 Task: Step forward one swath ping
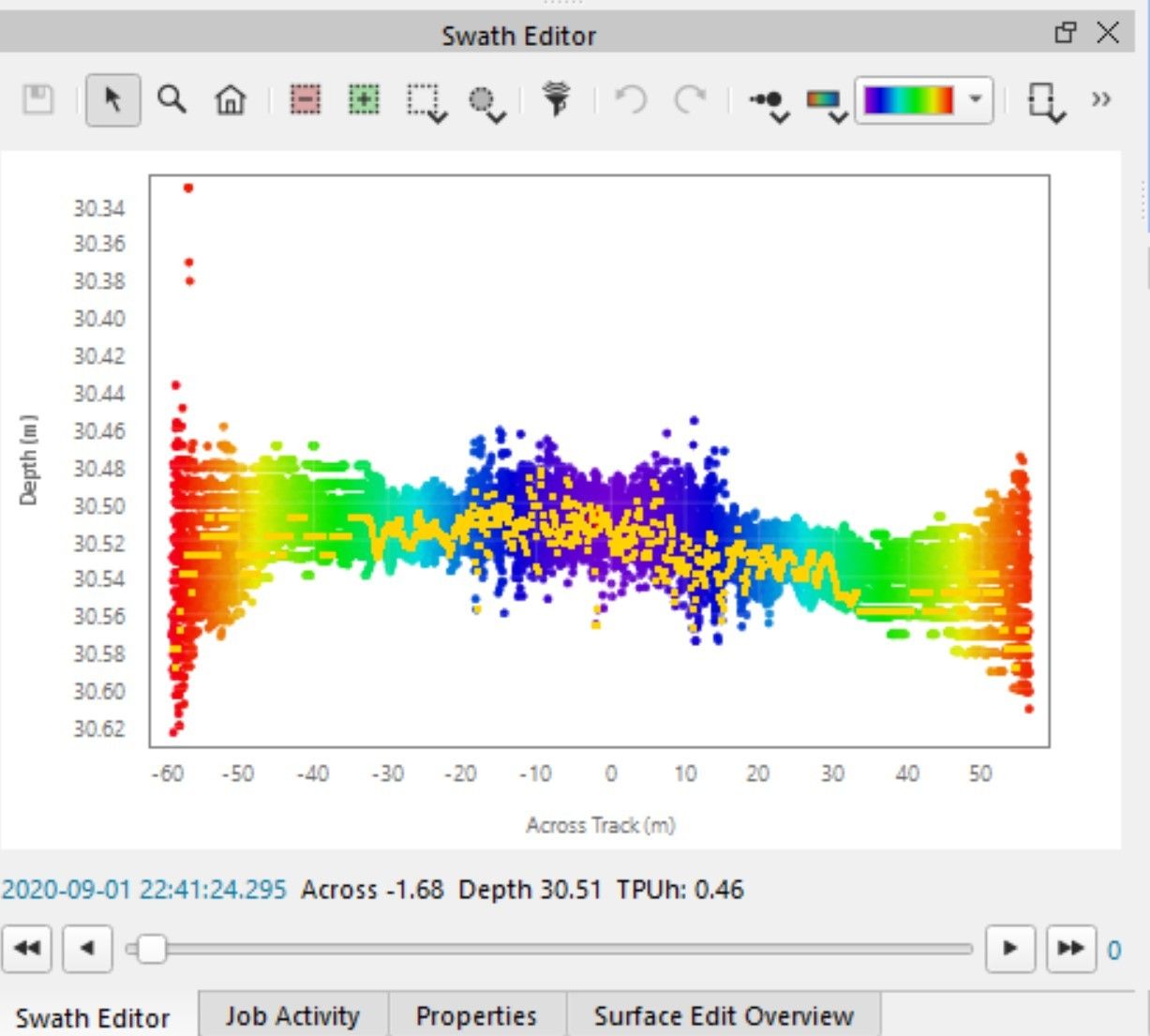[1010, 949]
